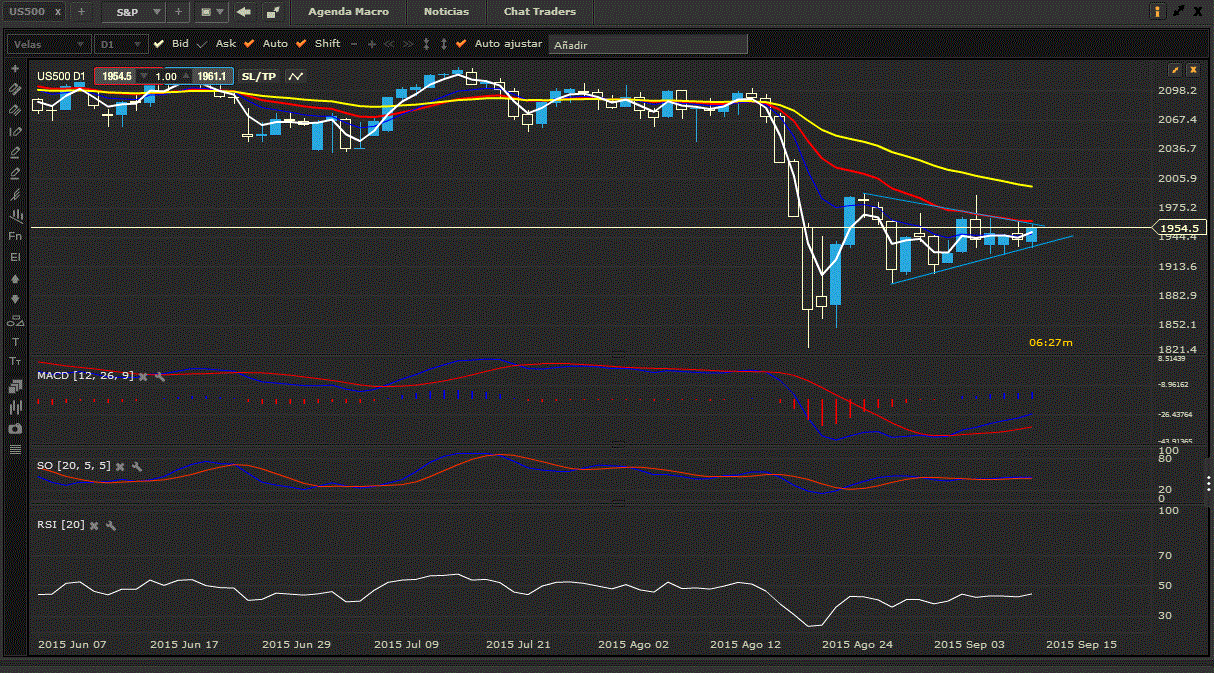Click the orange info icon at top-right
The height and width of the screenshot is (673, 1214).
pyautogui.click(x=1158, y=12)
